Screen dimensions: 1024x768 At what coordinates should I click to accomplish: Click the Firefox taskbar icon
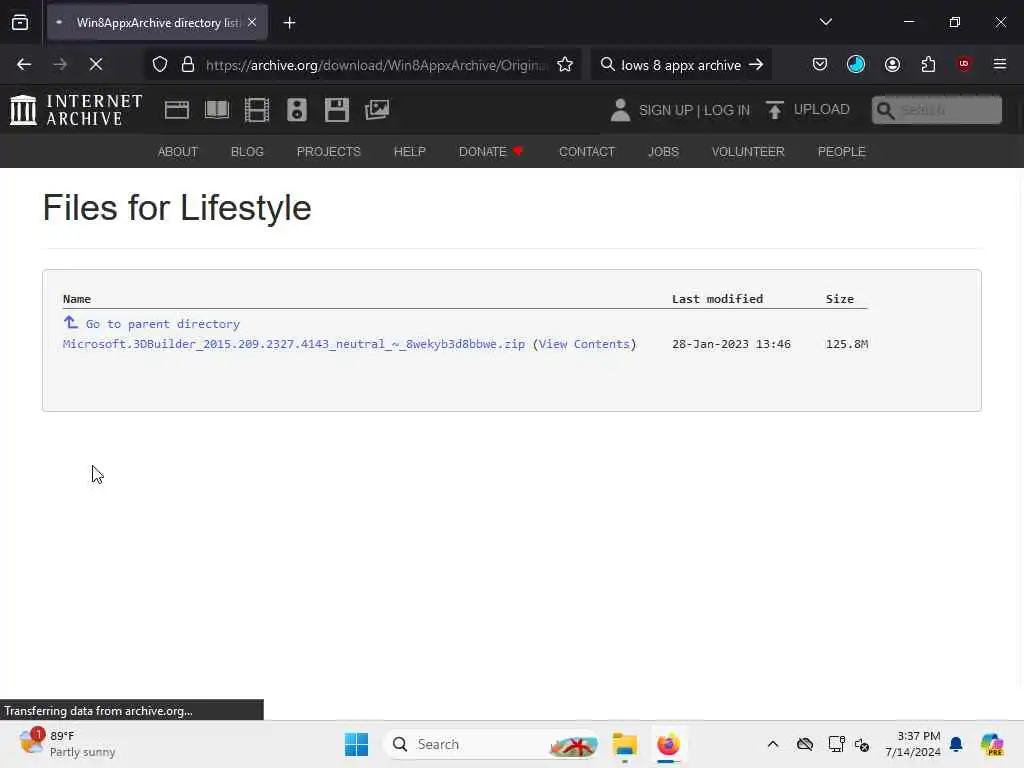668,744
